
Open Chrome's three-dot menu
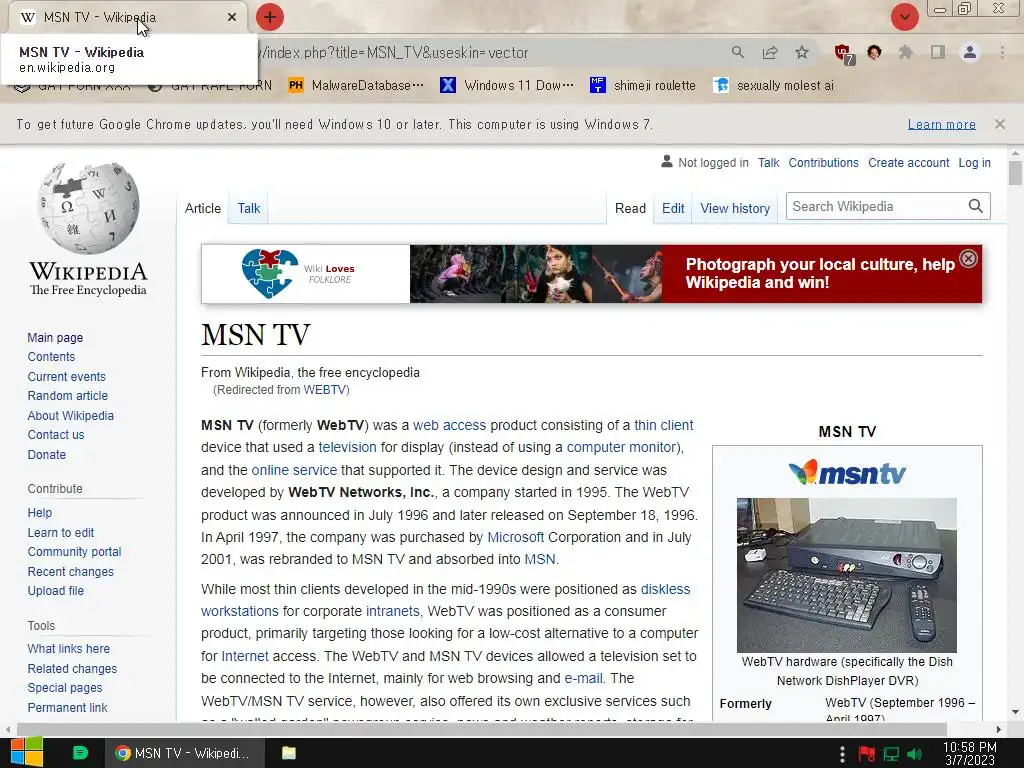(1002, 52)
